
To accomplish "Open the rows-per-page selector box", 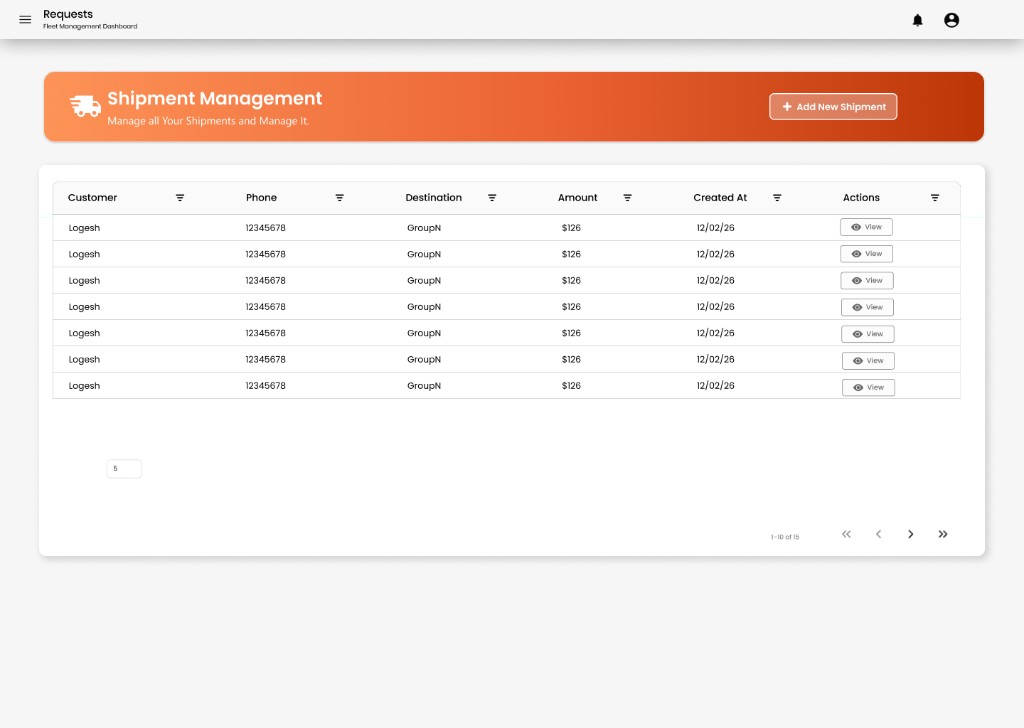I will click(124, 469).
